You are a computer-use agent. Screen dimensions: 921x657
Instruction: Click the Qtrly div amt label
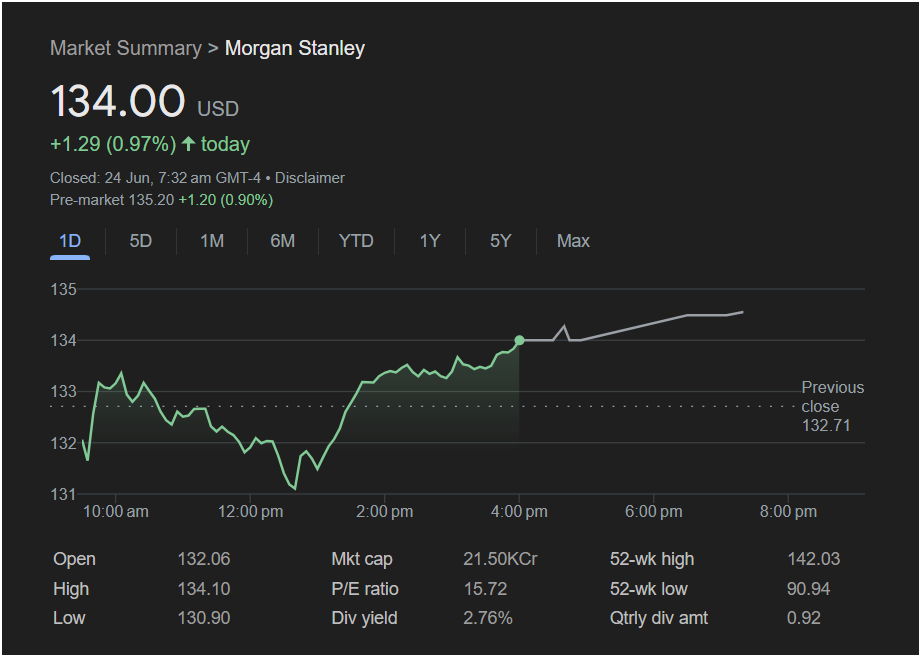[x=659, y=618]
